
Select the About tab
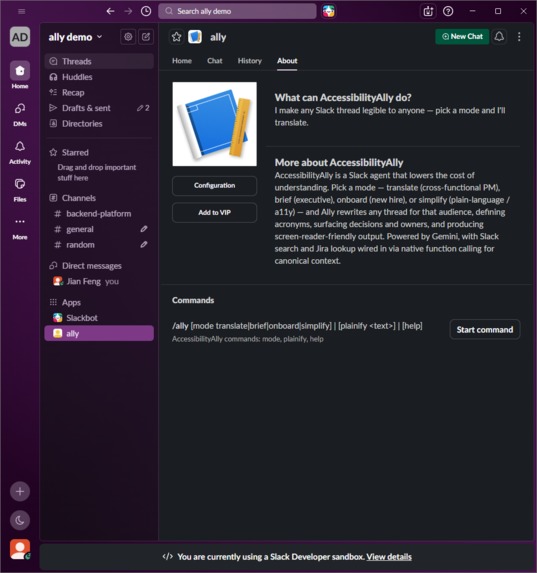pos(287,61)
